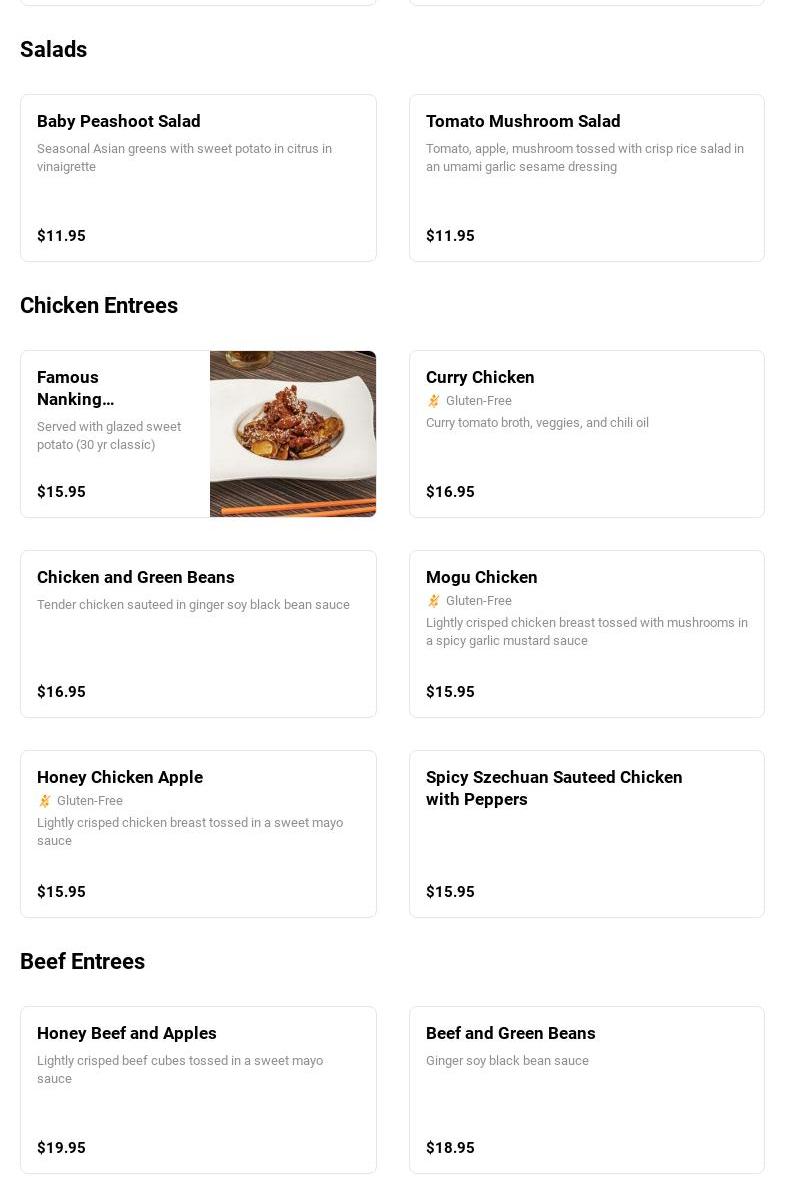Choose Curry Chicken entree title
The width and height of the screenshot is (785, 1191).
(x=480, y=377)
